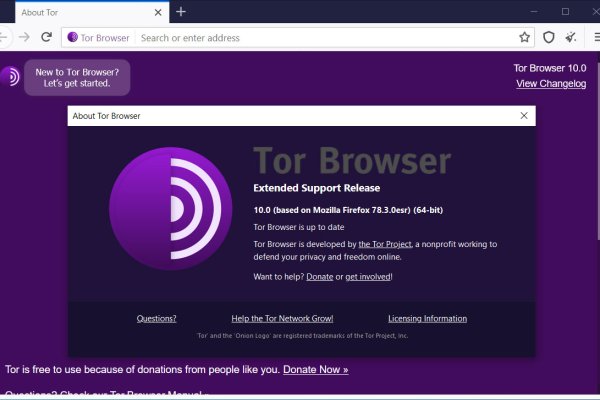This screenshot has height=400, width=600.
Task: Bookmark this page with the star icon
Action: click(x=525, y=37)
